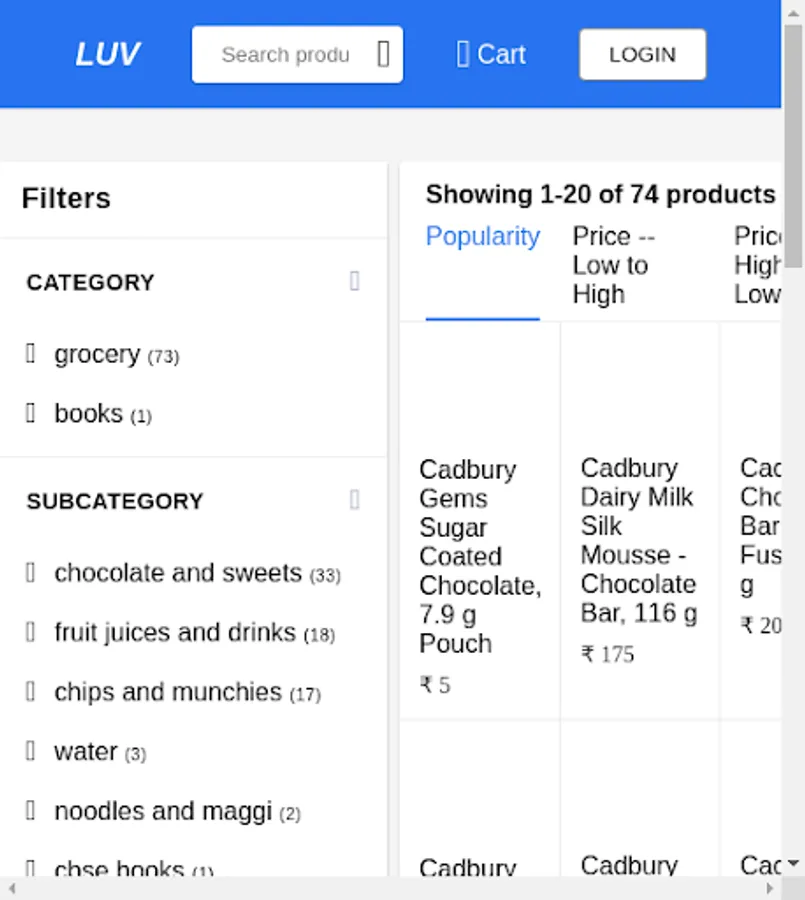Check the fruit juices and drinks filter

31,632
